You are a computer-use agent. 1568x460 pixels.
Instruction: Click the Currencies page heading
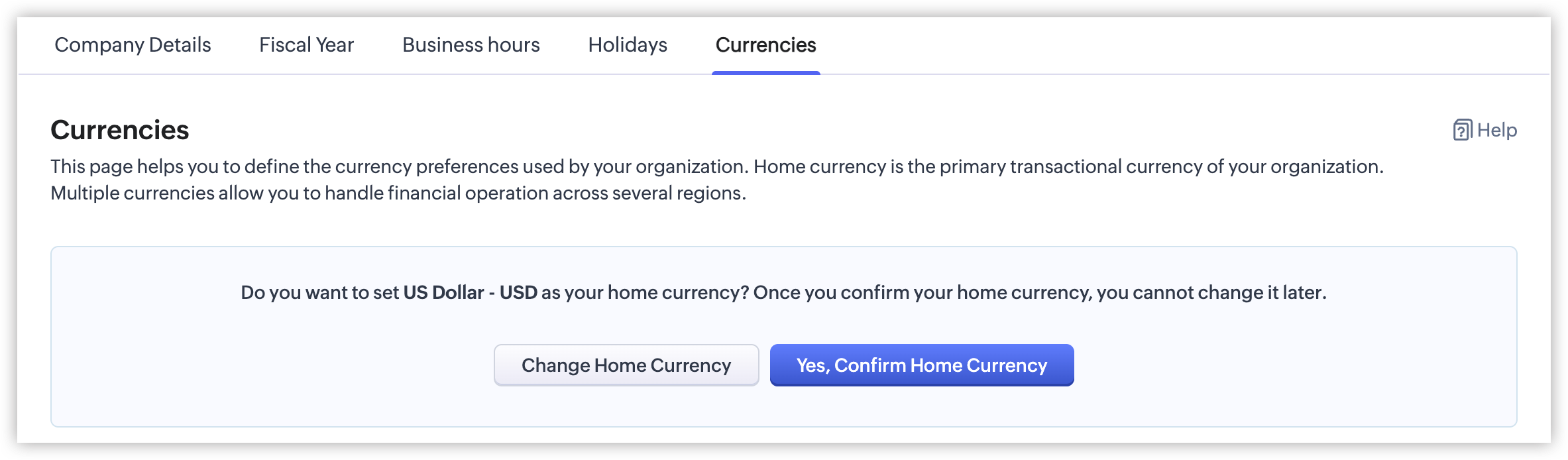coord(120,130)
